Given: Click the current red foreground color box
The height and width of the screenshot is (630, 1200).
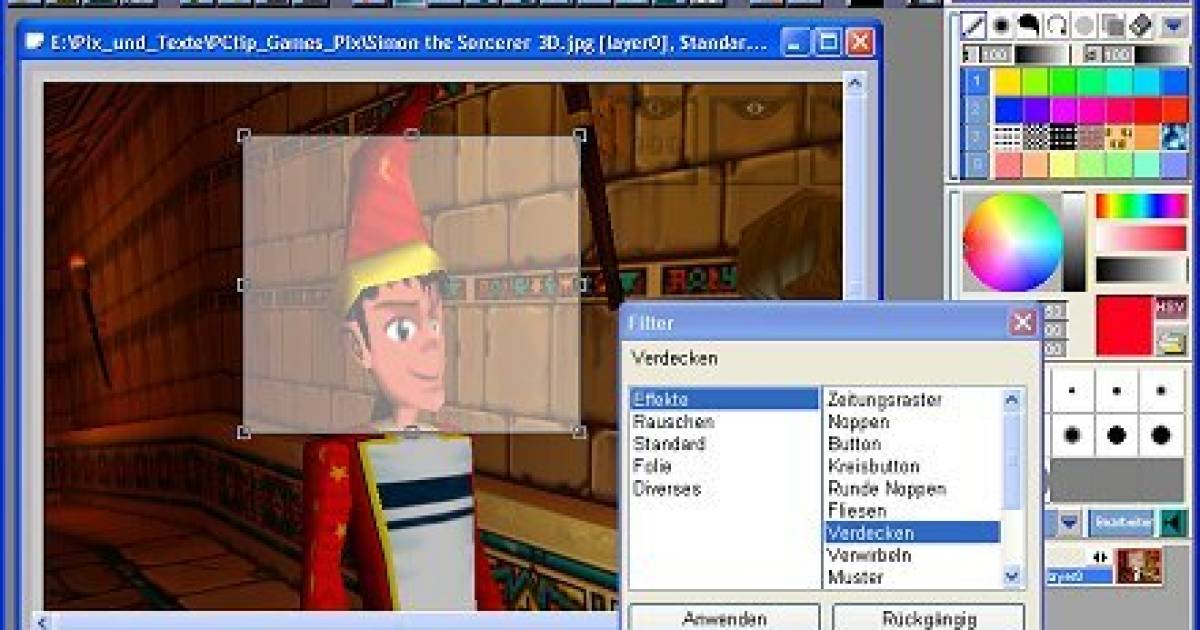Looking at the screenshot, I should (x=1124, y=326).
